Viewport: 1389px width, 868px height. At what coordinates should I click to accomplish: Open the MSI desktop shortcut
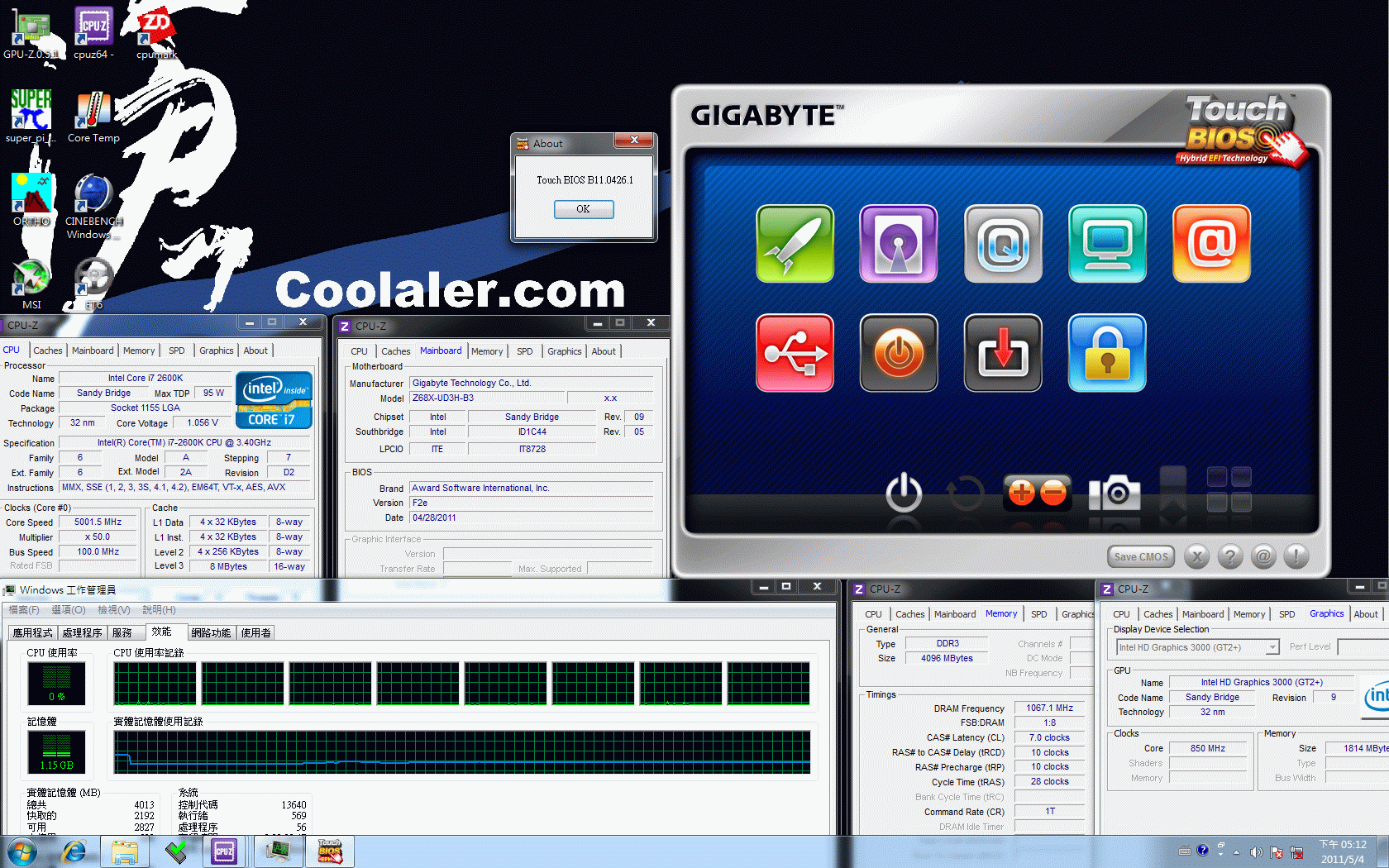(31, 284)
